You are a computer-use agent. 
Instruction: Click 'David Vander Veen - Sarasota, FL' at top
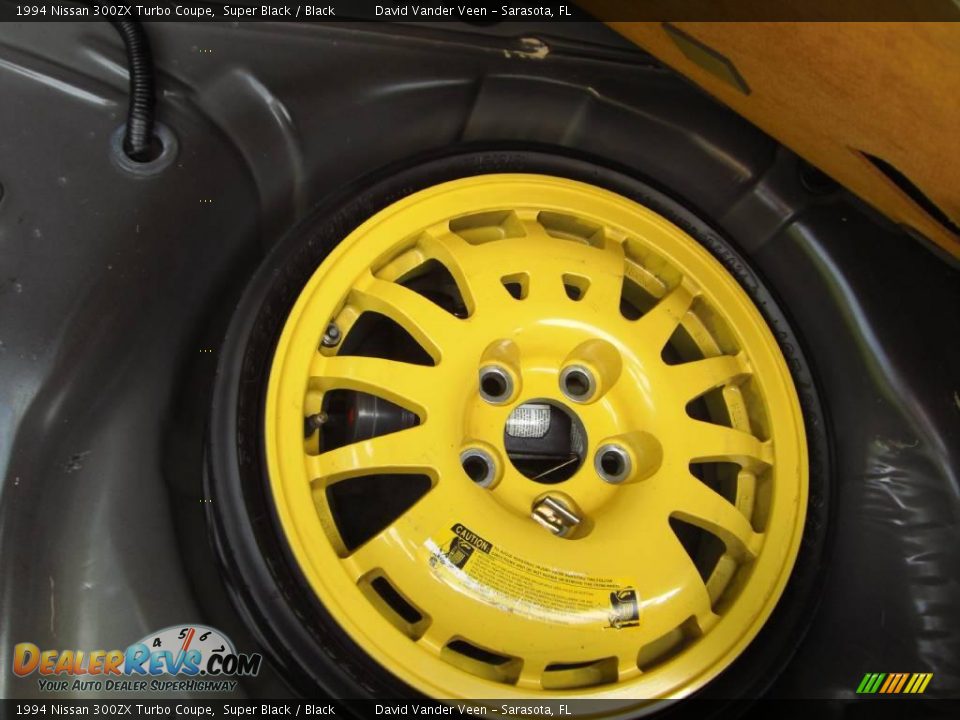coord(473,11)
